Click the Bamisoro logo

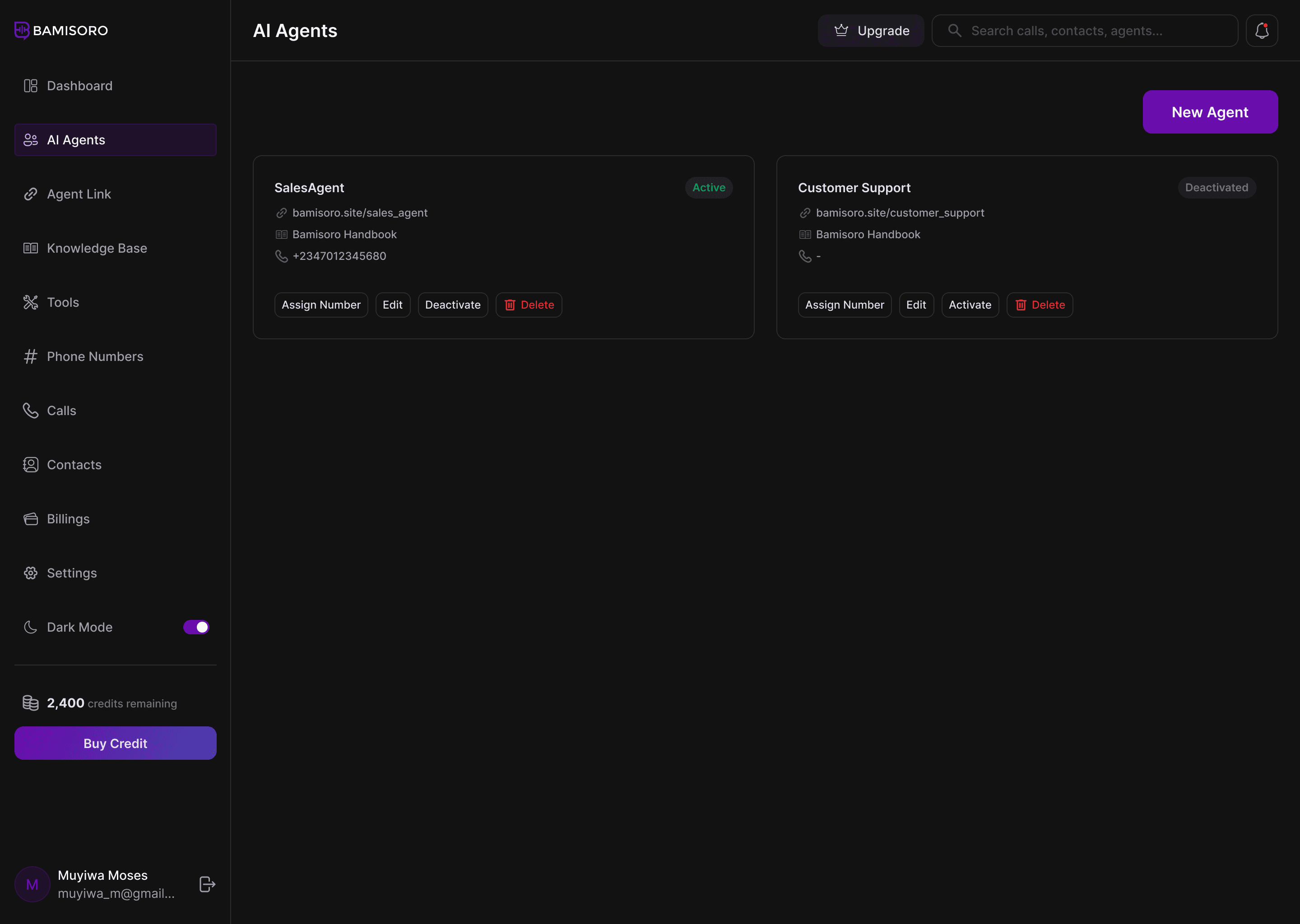[61, 30]
